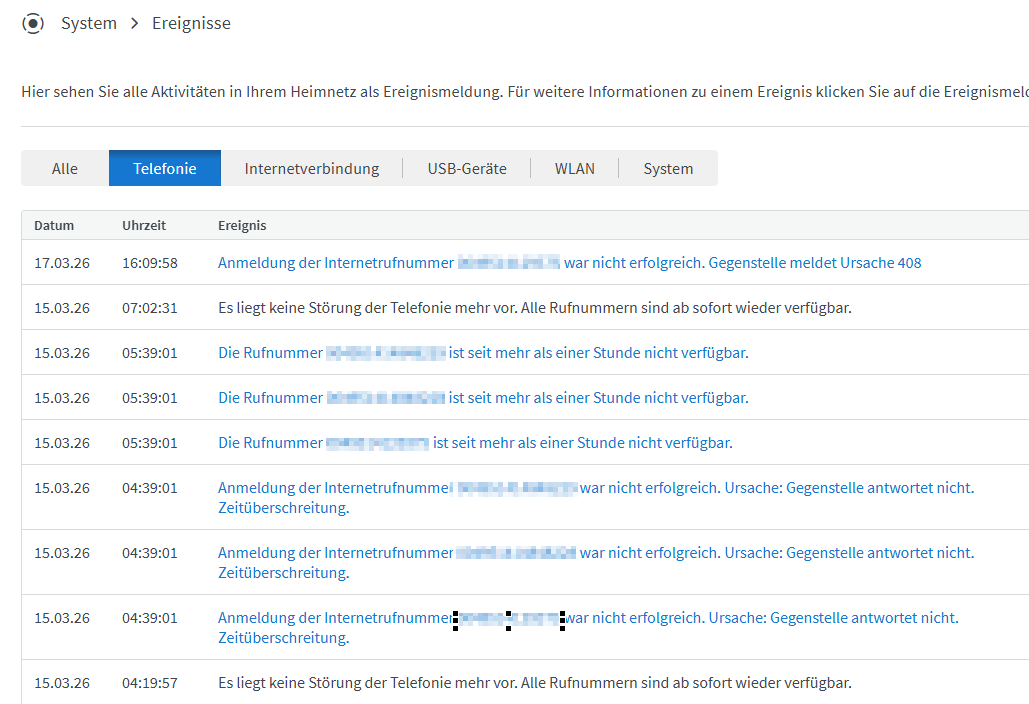Open the second 05:39:01 Rufnummer event link
Screen dimensions: 1029x704
[x=483, y=398]
